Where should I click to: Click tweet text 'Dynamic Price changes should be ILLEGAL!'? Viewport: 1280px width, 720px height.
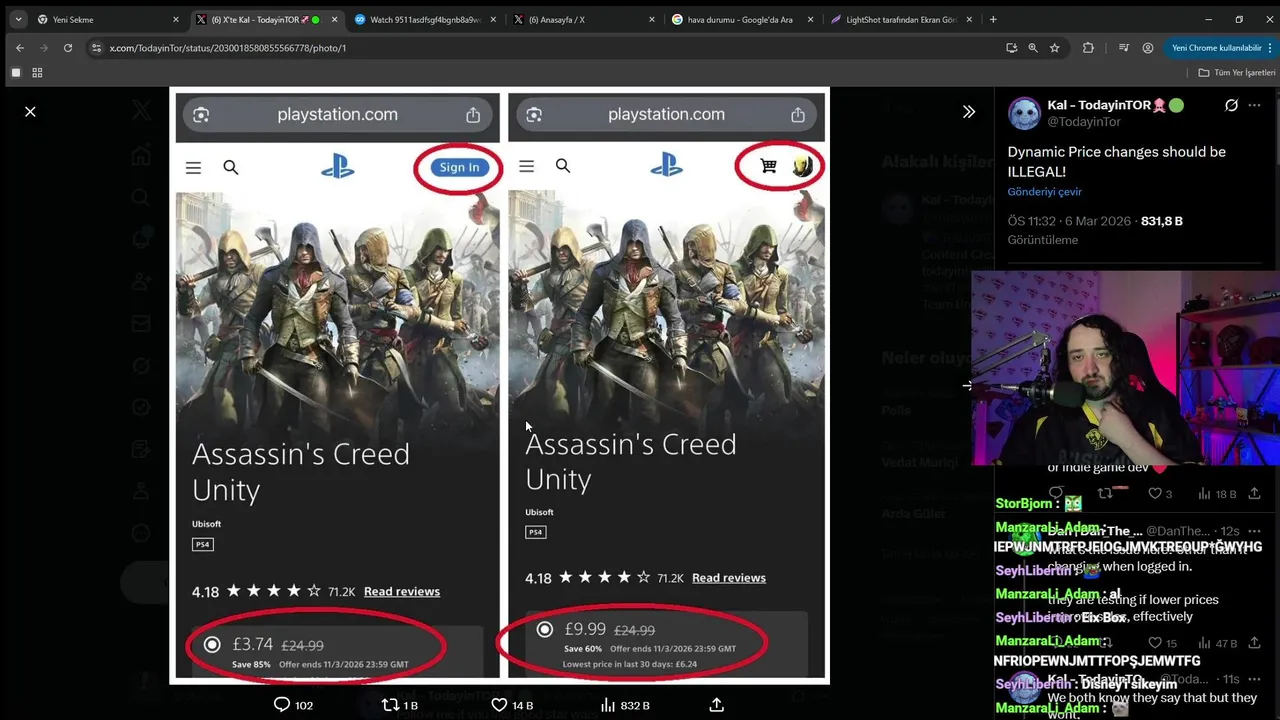pos(1116,161)
